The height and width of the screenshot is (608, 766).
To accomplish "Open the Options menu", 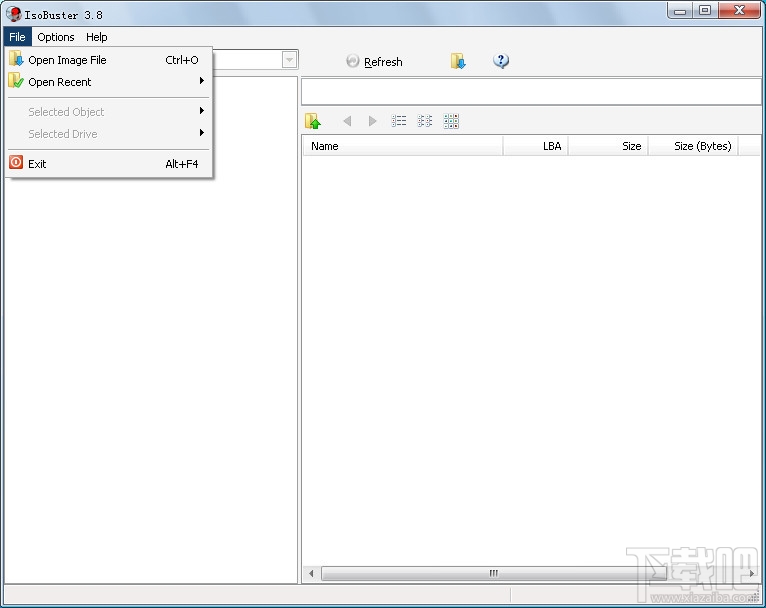I will coord(56,37).
